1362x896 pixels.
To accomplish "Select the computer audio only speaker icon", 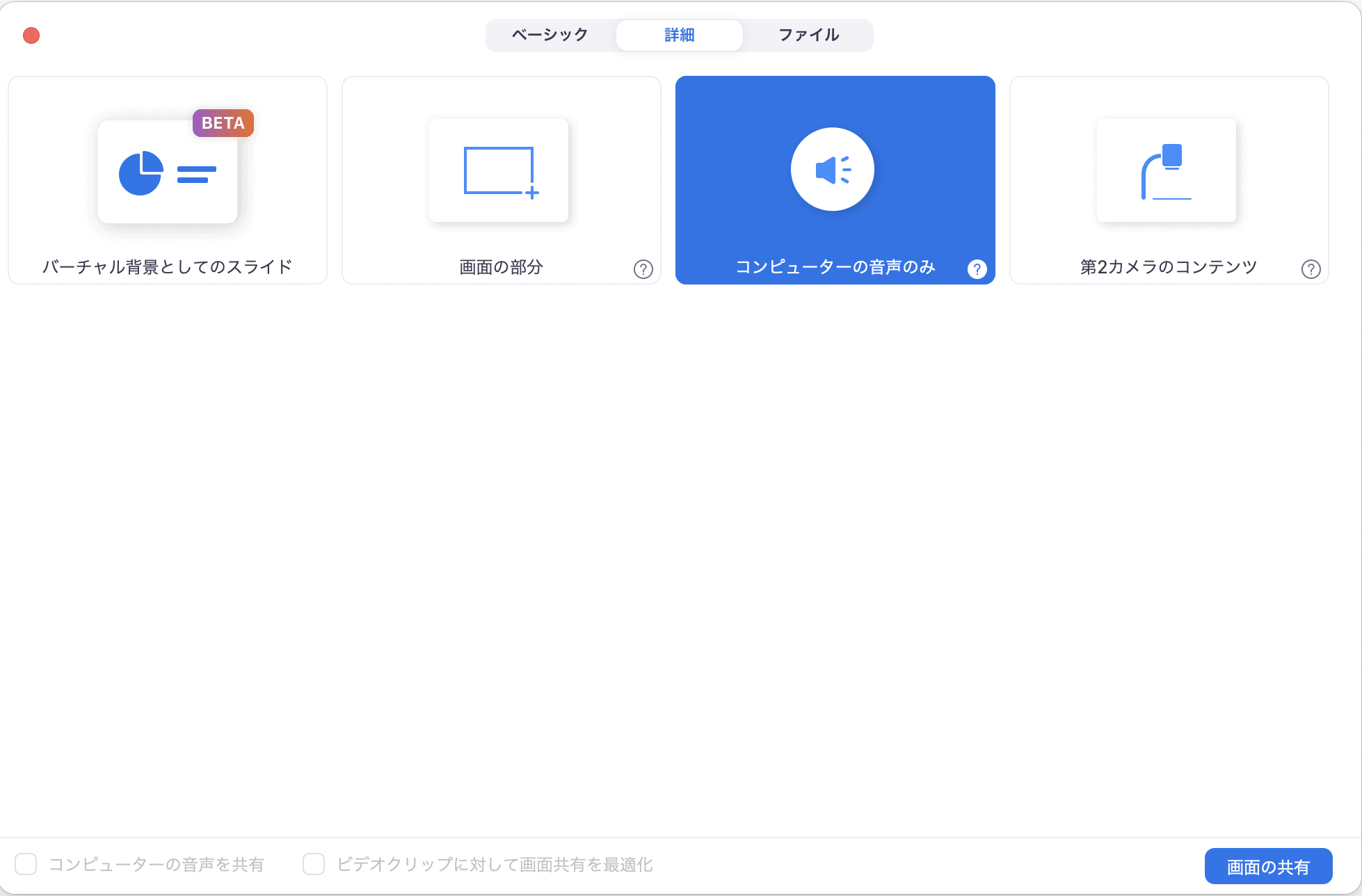I will coord(833,169).
